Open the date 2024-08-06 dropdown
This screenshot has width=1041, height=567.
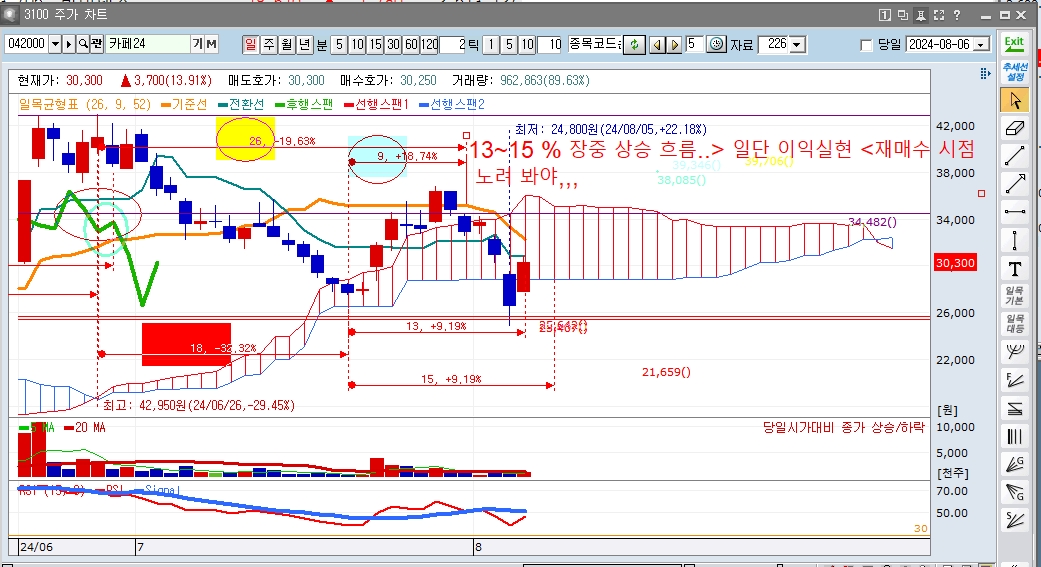pyautogui.click(x=981, y=45)
